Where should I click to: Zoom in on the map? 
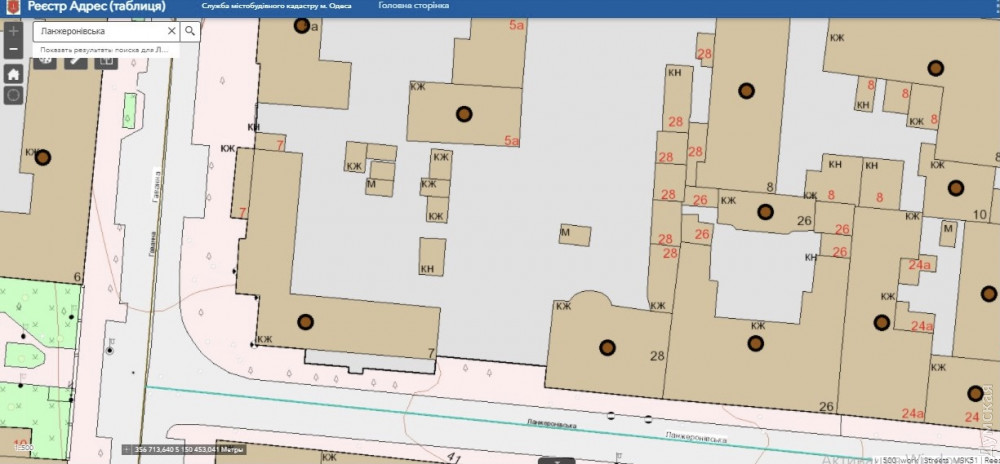(14, 30)
